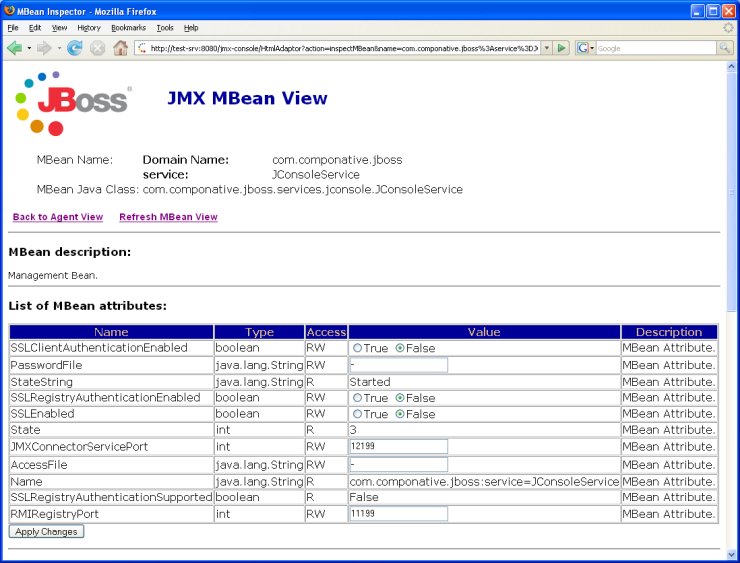Open the Help menu
The height and width of the screenshot is (563, 740).
click(191, 28)
